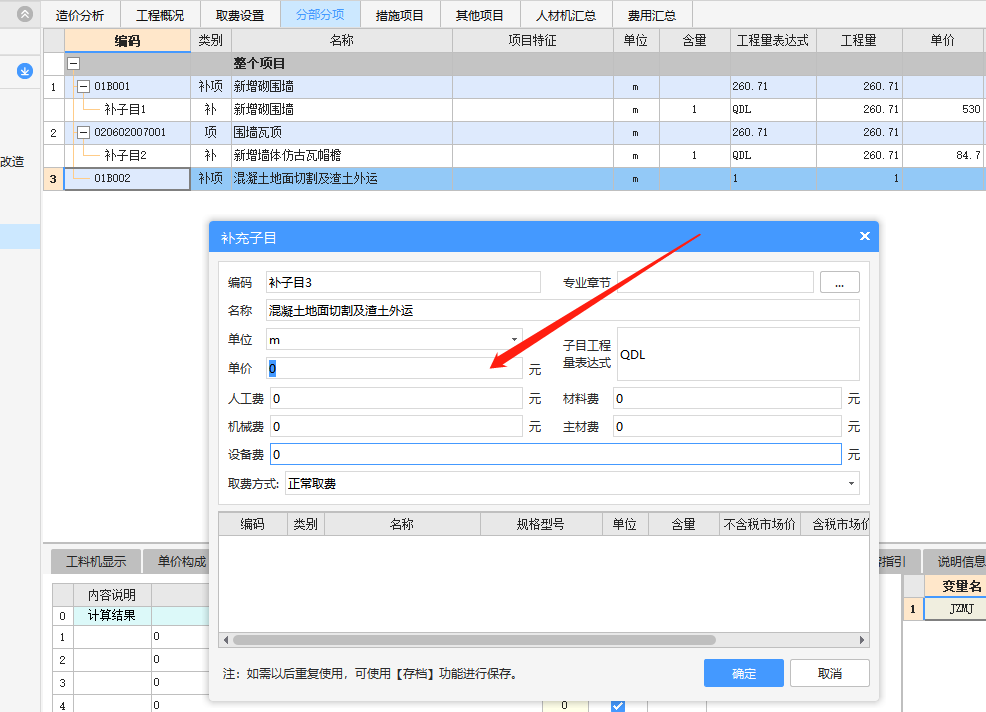Open the 单位 dropdown in the dialog
Screen dimensions: 986x712
(x=514, y=340)
